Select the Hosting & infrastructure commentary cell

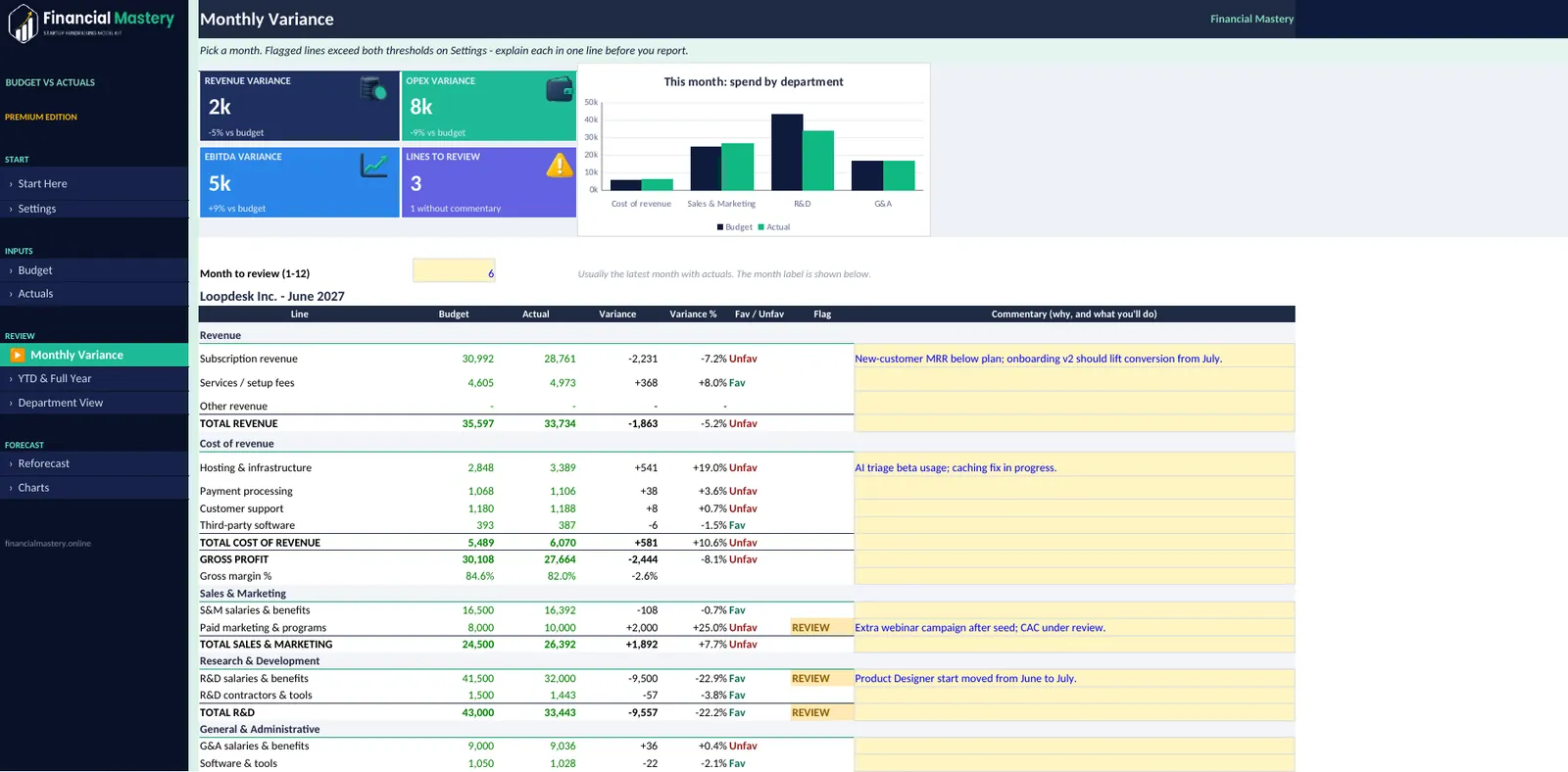[1074, 464]
